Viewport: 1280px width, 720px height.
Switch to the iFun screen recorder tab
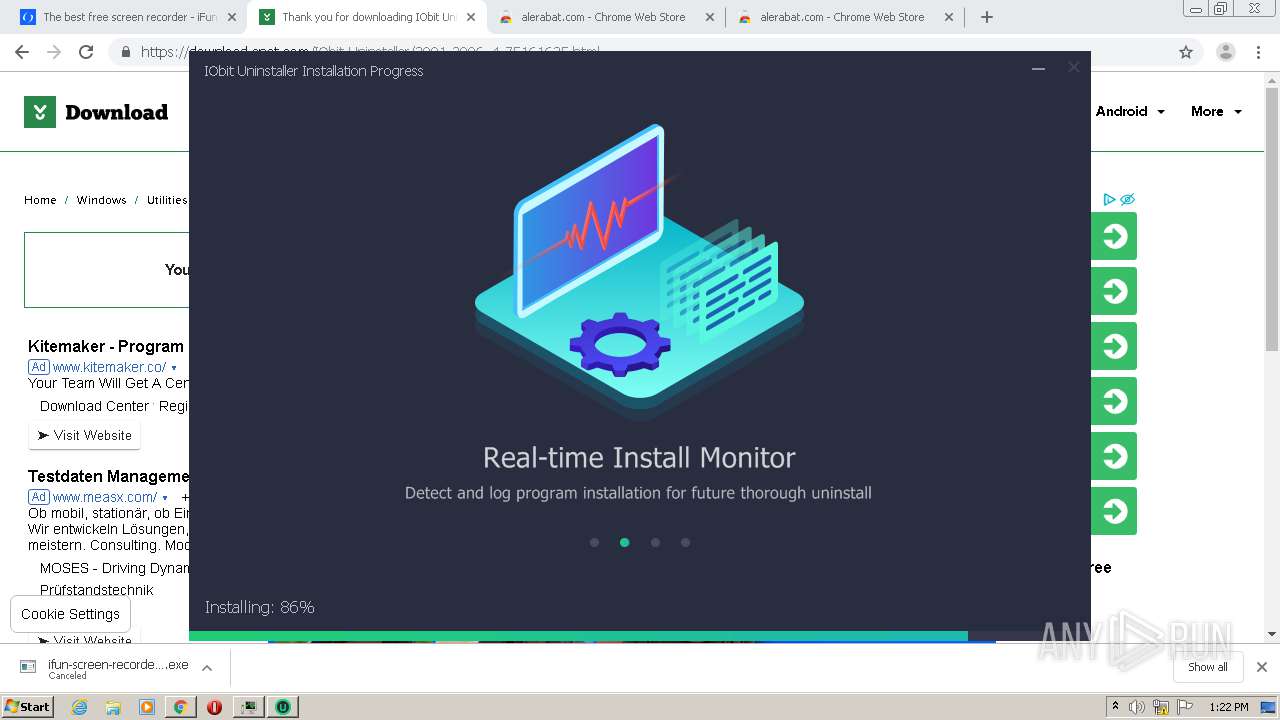coord(129,17)
